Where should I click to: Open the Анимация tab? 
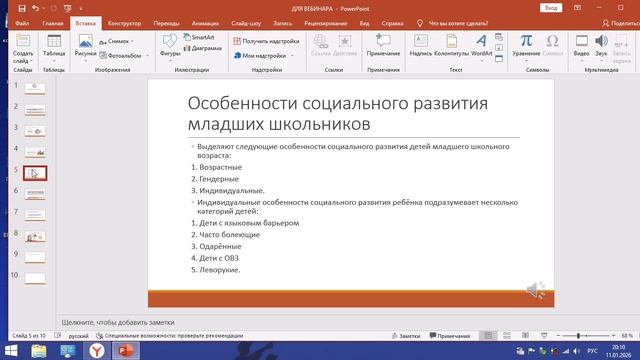[x=205, y=23]
